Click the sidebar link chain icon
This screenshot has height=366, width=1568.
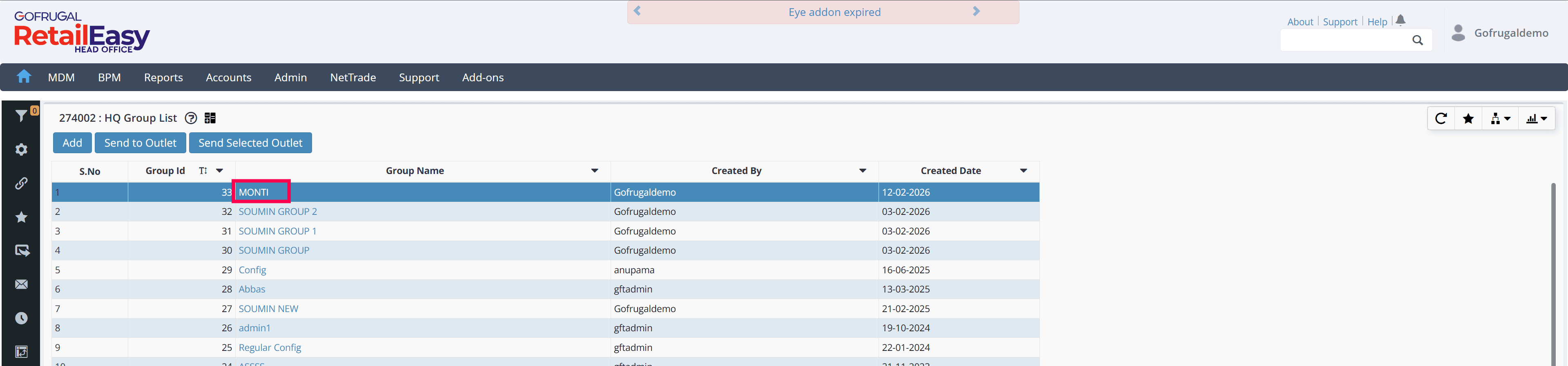tap(21, 183)
